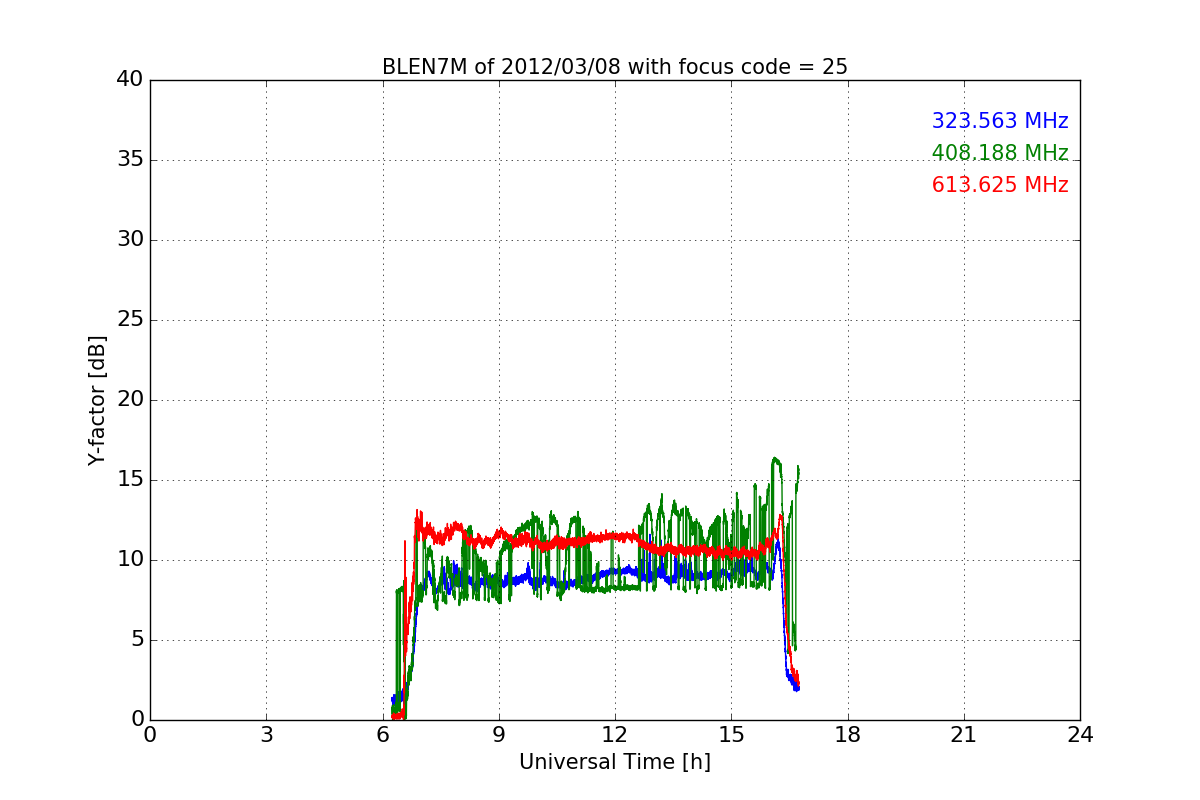Select the 408.188 MHz legend label

1000,153
